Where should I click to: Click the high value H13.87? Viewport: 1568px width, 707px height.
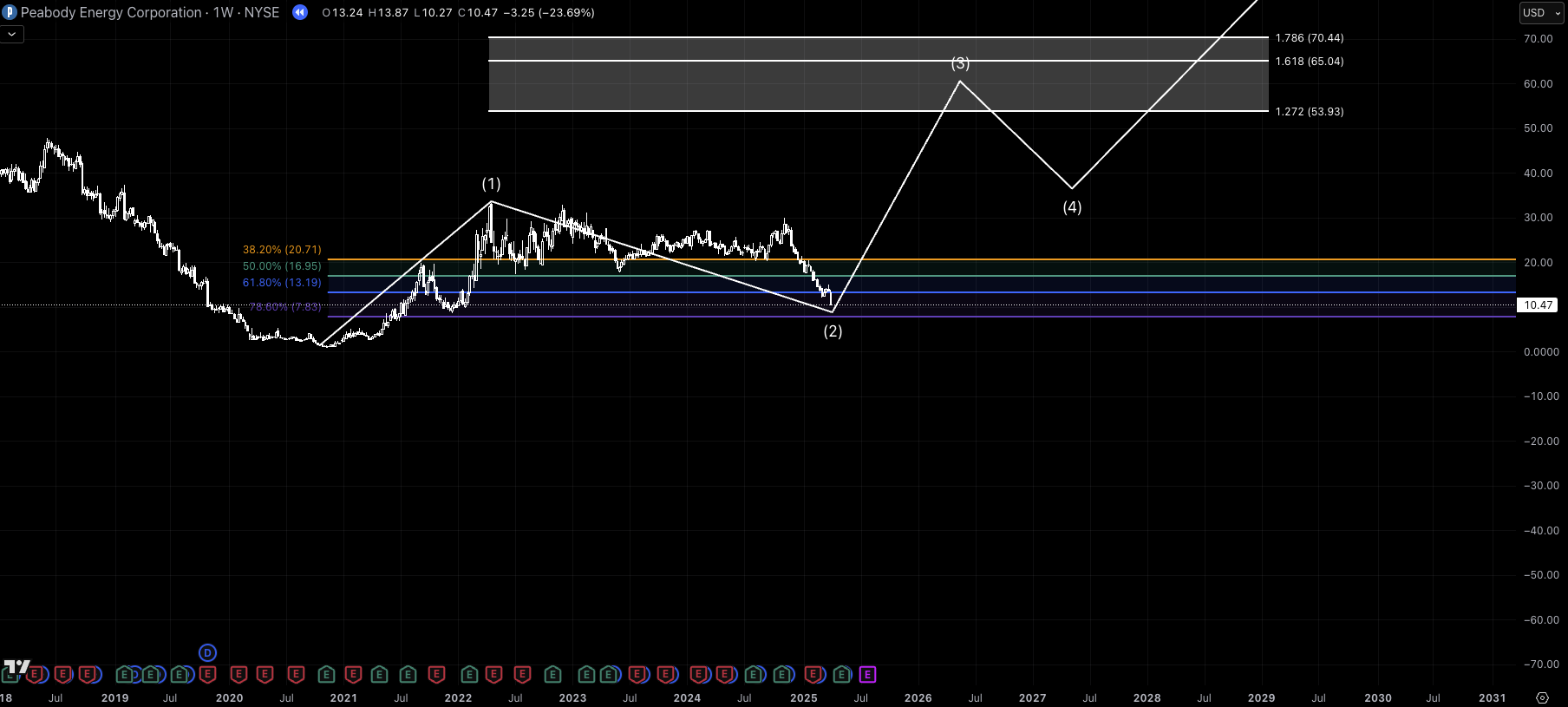click(388, 13)
